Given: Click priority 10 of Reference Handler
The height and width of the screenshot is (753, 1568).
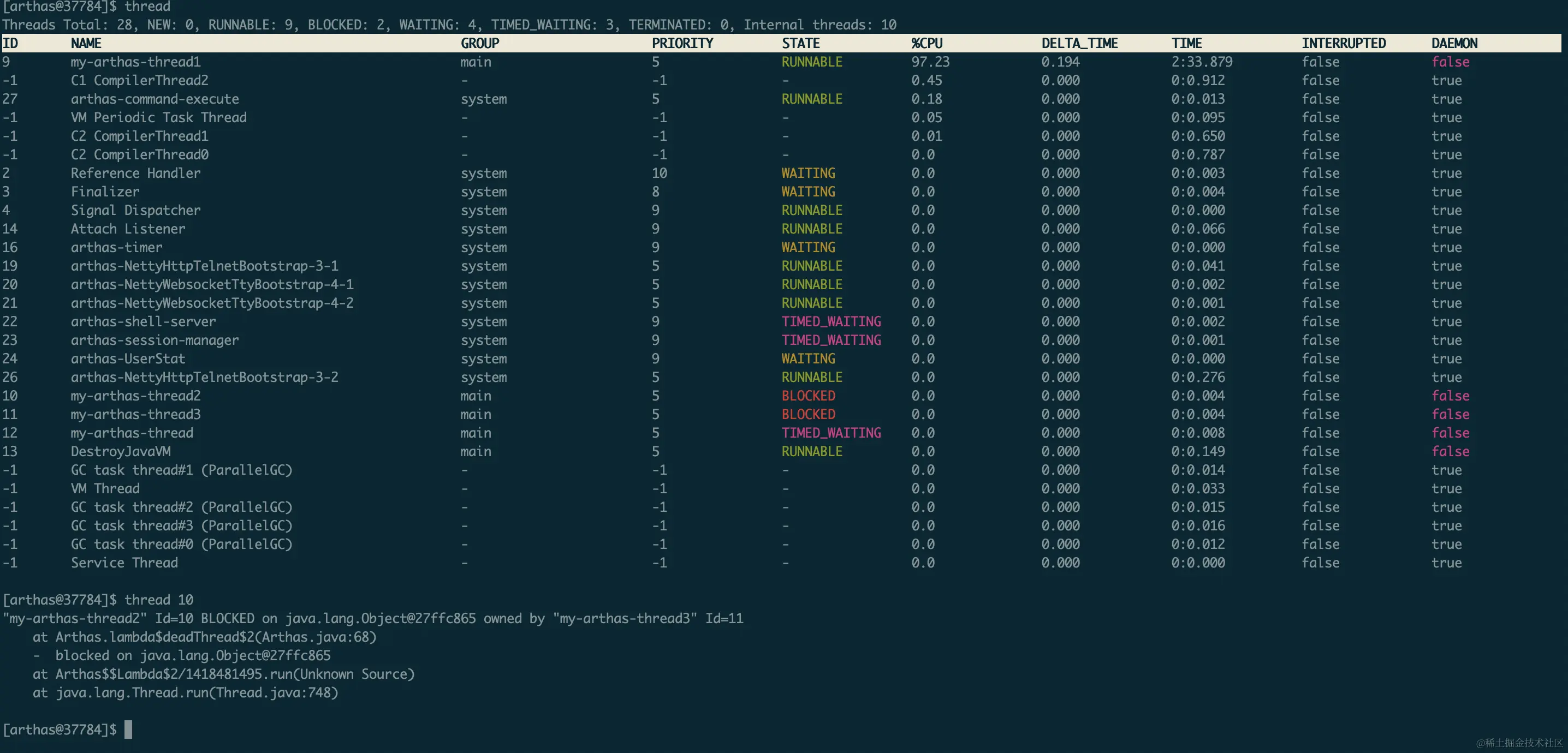Looking at the screenshot, I should 659,174.
